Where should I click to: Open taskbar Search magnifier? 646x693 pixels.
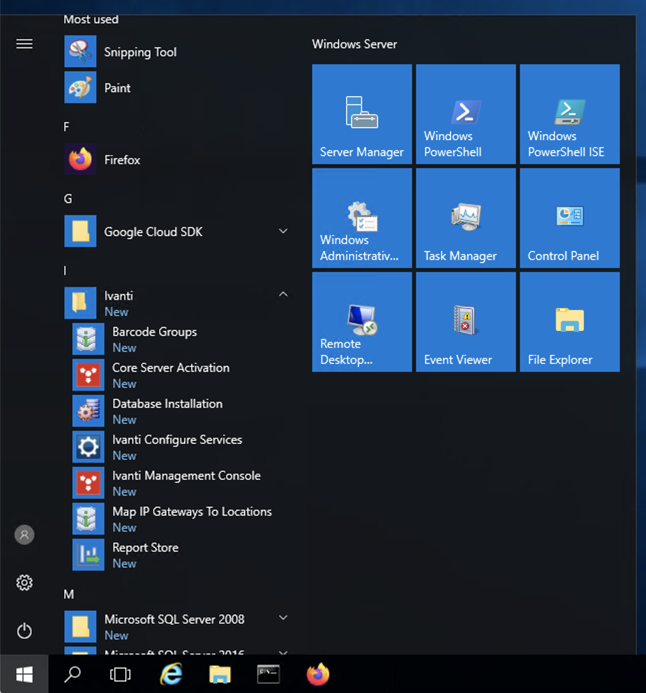coord(72,674)
